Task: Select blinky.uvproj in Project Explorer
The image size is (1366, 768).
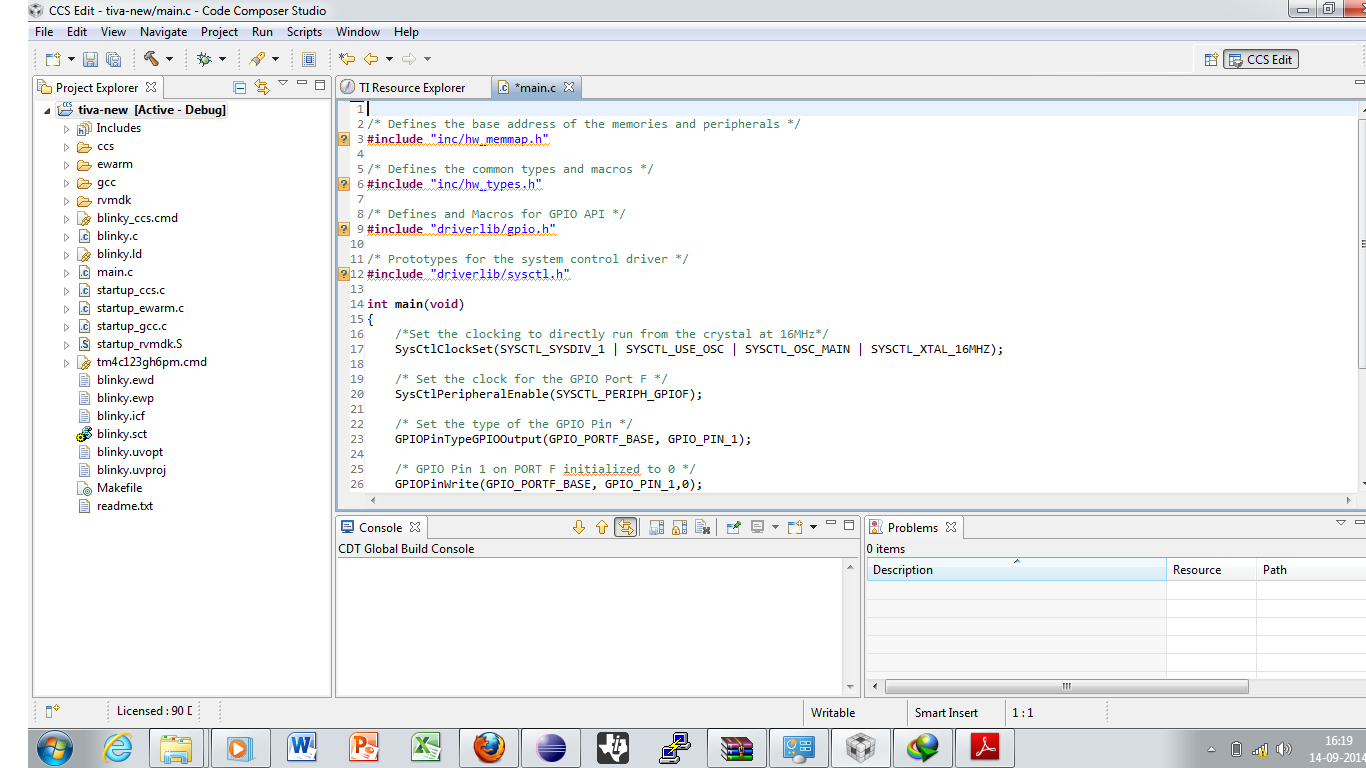Action: (131, 470)
